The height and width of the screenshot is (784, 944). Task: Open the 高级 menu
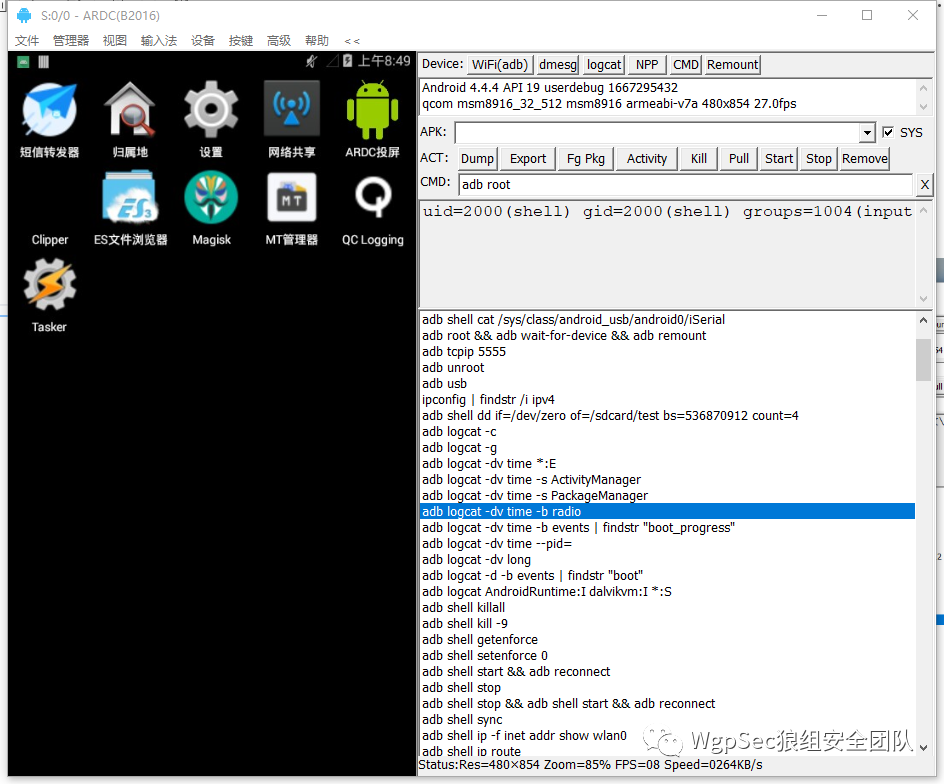click(x=279, y=40)
